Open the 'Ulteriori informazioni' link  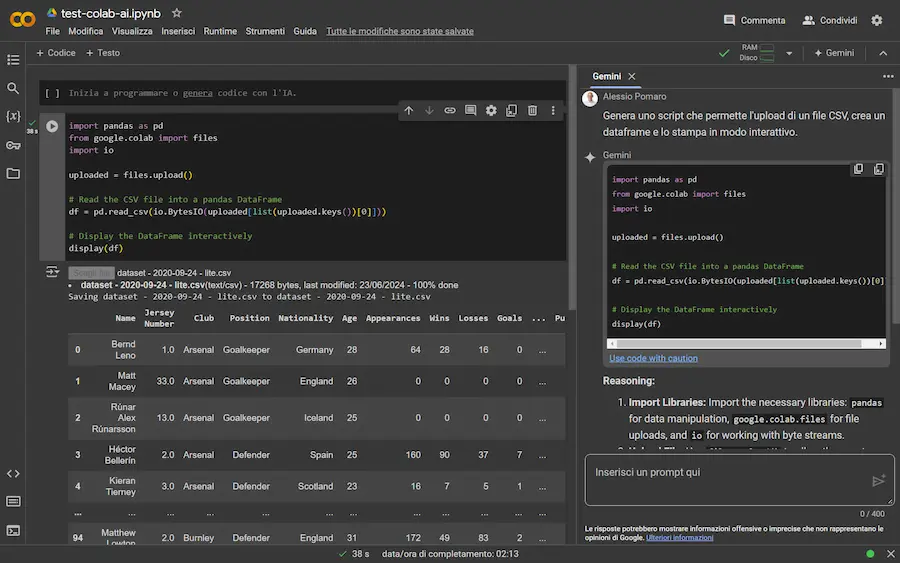(680, 538)
